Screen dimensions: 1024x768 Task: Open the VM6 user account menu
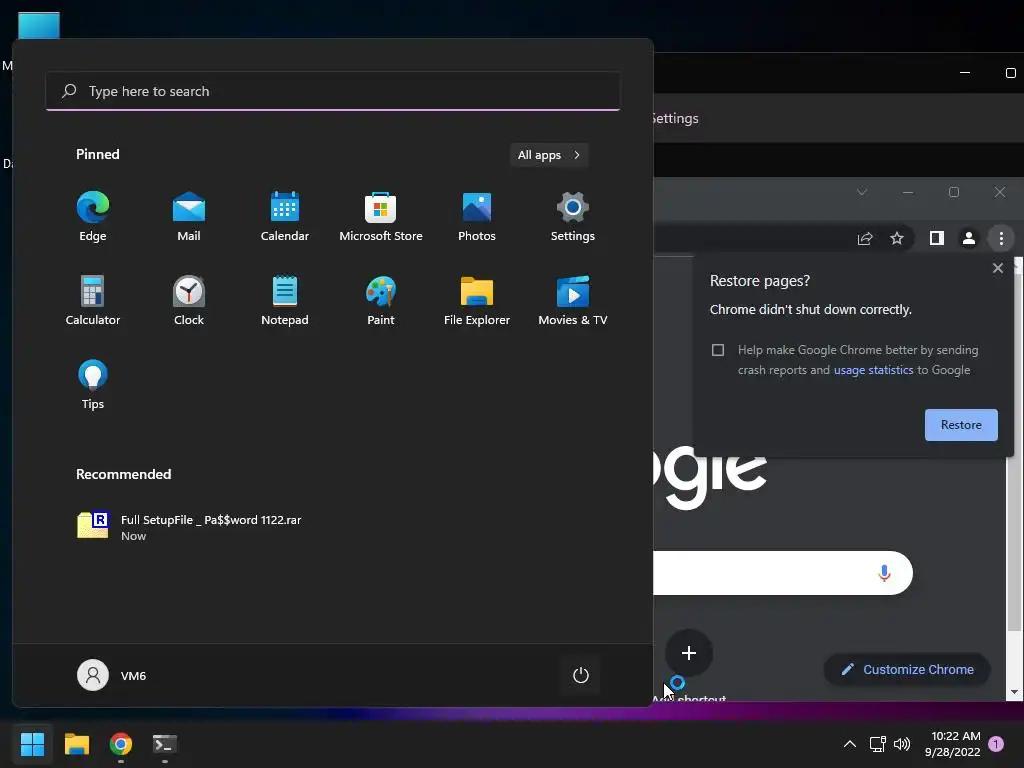(x=112, y=675)
